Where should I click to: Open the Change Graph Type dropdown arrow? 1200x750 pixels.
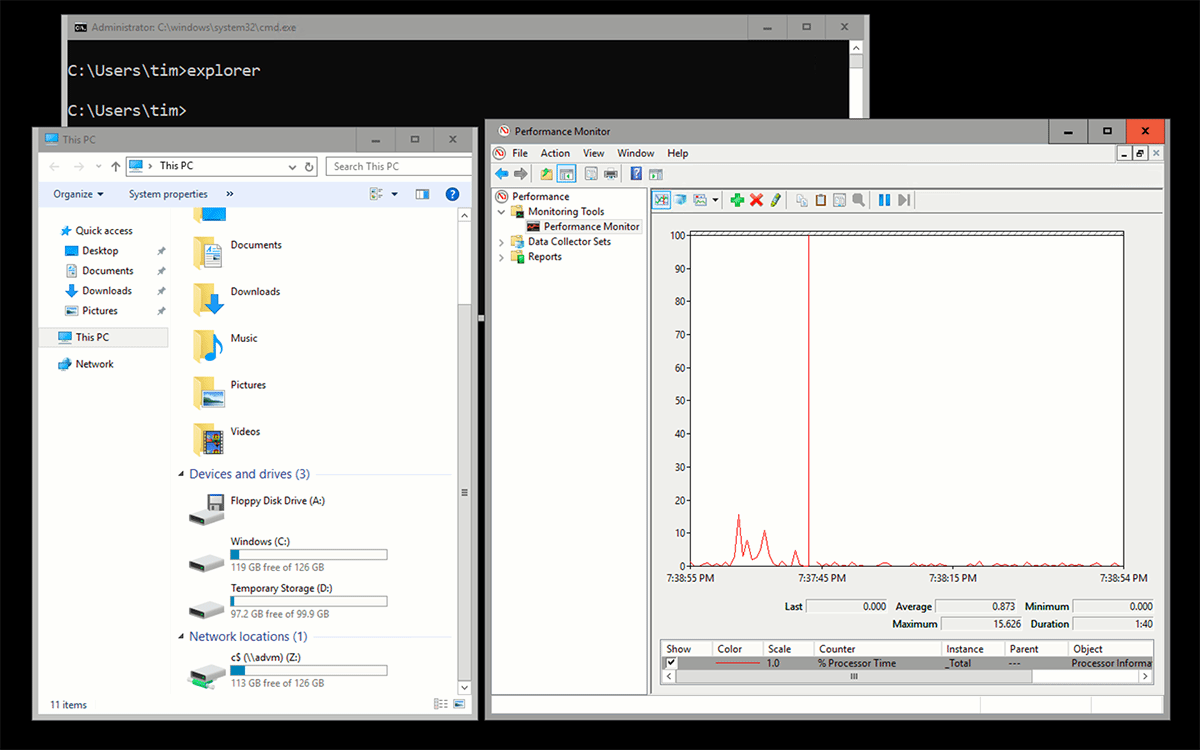[715, 200]
